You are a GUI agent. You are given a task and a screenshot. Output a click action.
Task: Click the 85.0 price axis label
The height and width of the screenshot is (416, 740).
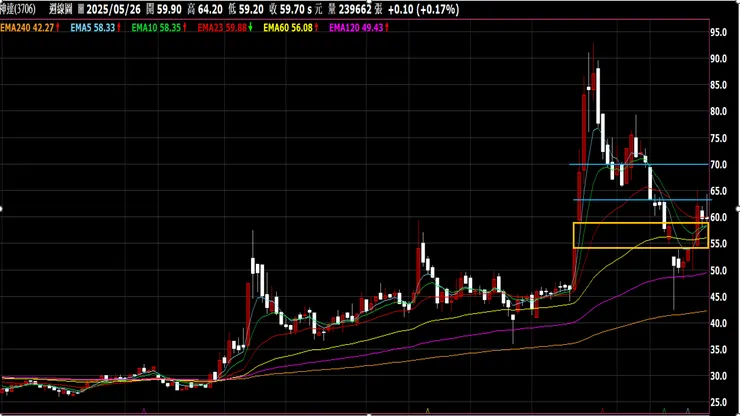(x=718, y=85)
